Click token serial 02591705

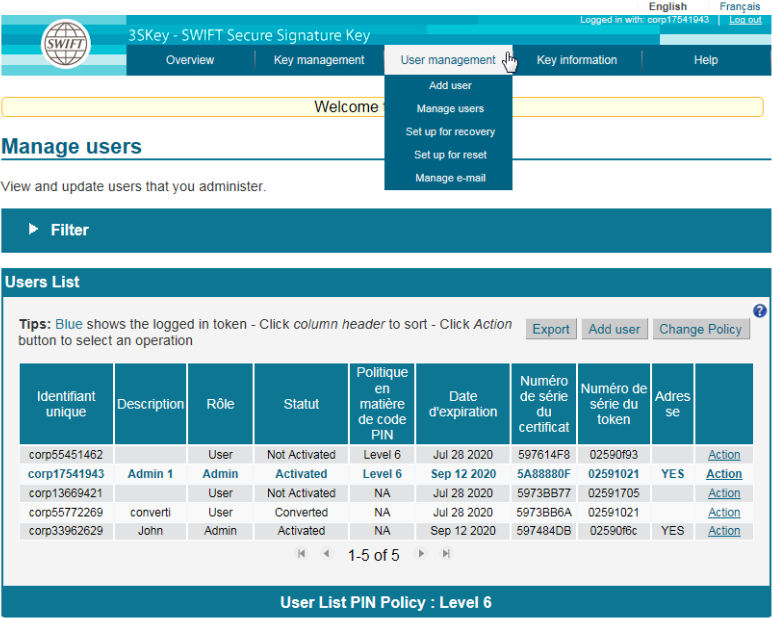click(613, 493)
